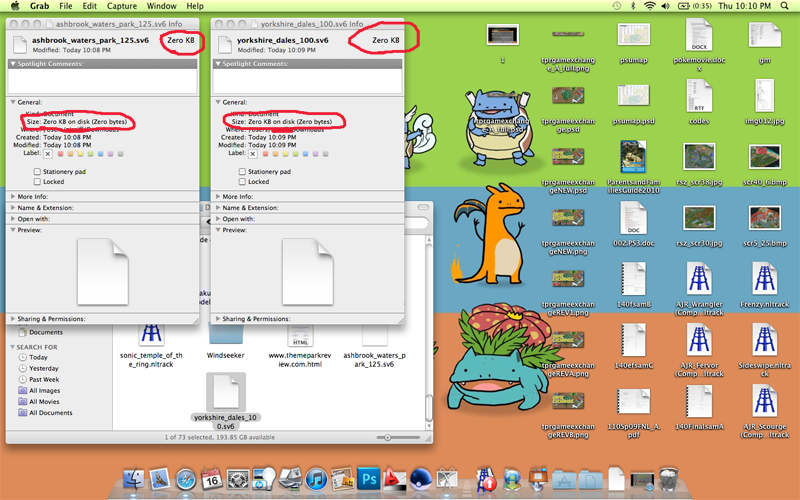Expand Open with in yorkshire Info window
Image resolution: width=800 pixels, height=500 pixels.
218,219
